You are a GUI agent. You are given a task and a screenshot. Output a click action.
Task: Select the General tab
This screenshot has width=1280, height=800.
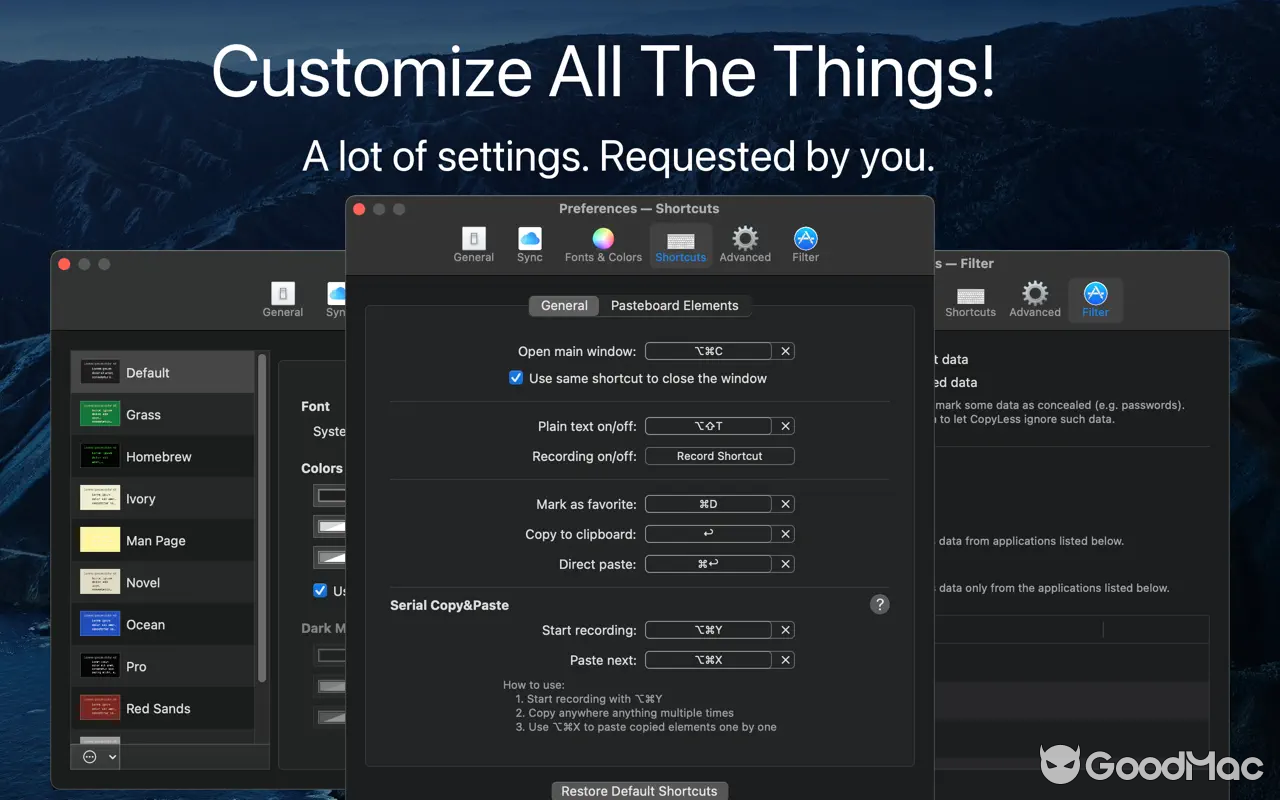(x=563, y=306)
